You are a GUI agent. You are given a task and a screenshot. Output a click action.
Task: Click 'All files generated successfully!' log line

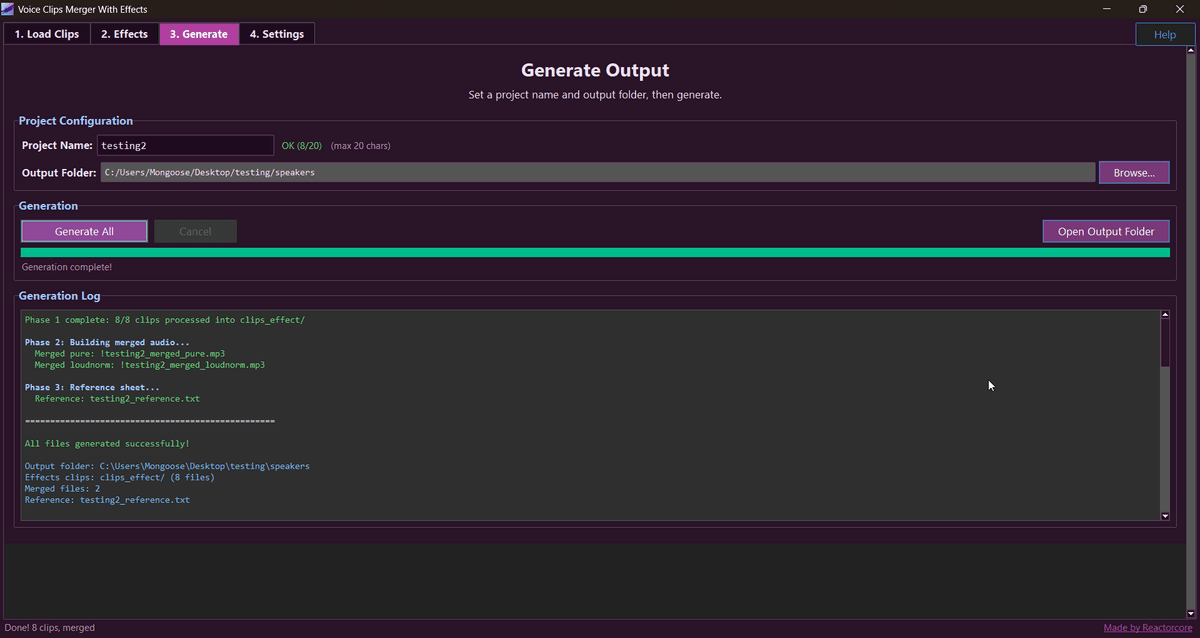click(x=107, y=444)
